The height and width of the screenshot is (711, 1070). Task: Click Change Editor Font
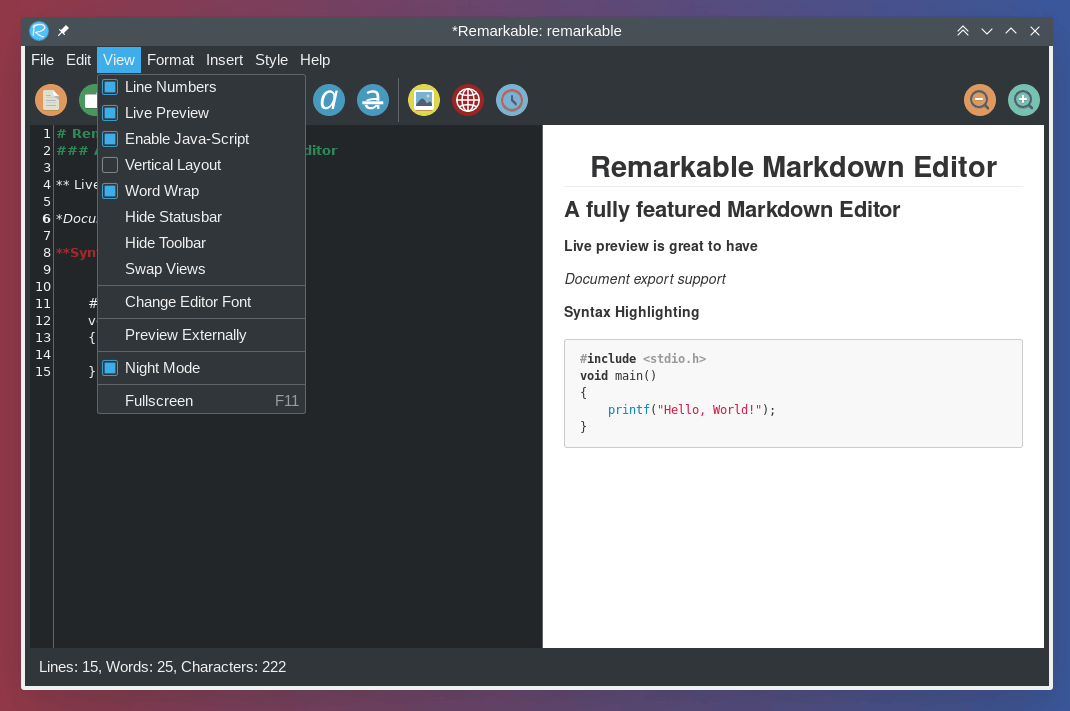(x=188, y=302)
